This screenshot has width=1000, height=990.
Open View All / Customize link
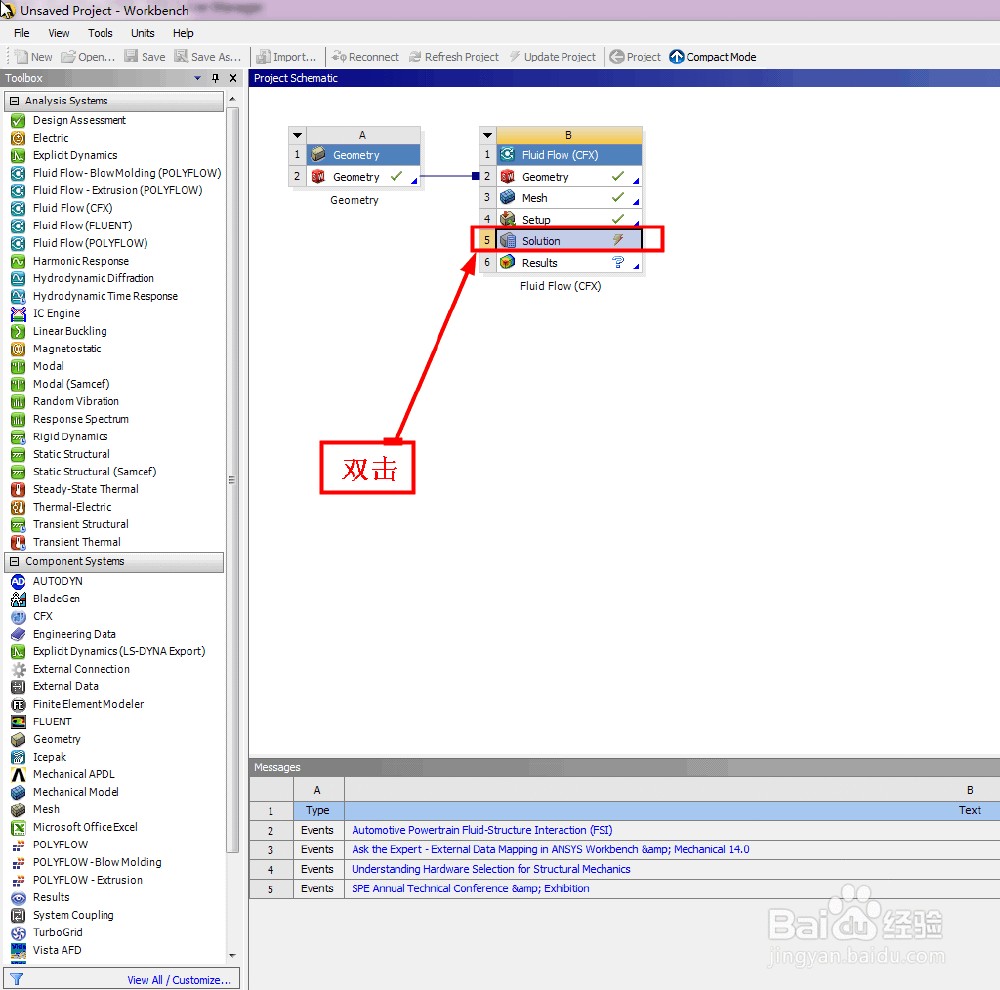pyautogui.click(x=179, y=980)
